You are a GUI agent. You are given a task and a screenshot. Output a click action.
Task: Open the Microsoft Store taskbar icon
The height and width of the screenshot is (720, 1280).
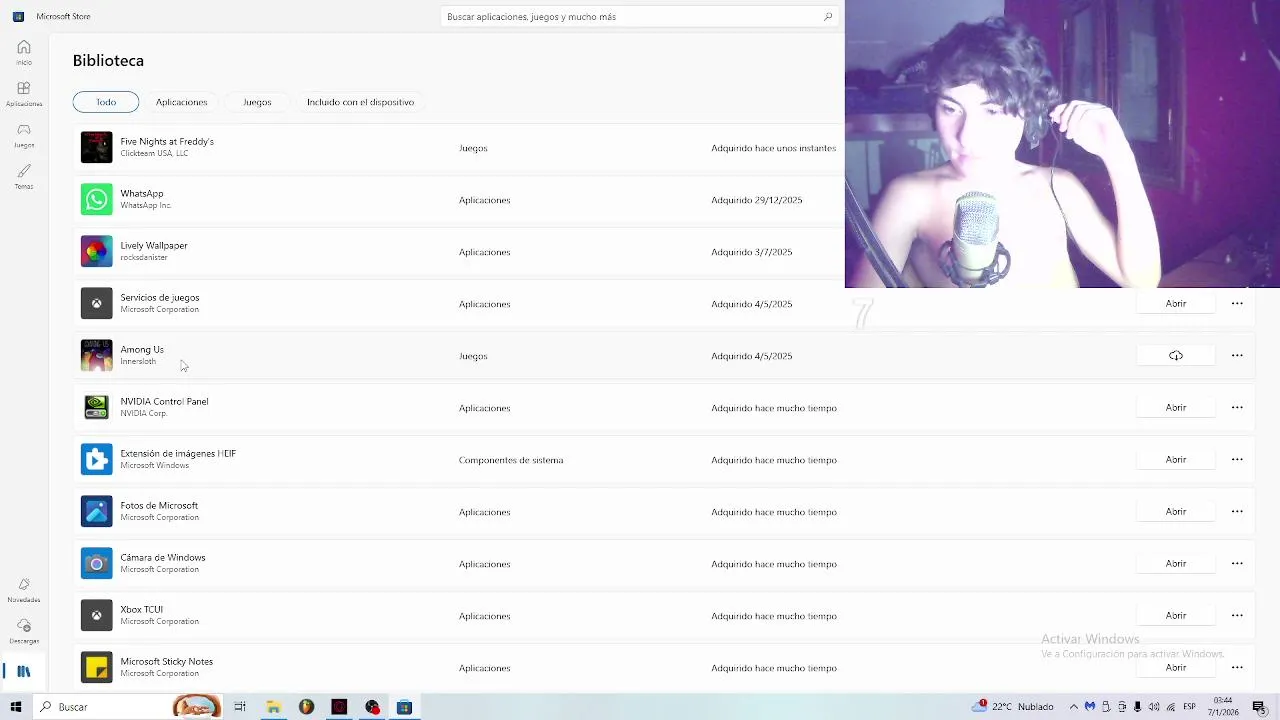click(404, 707)
